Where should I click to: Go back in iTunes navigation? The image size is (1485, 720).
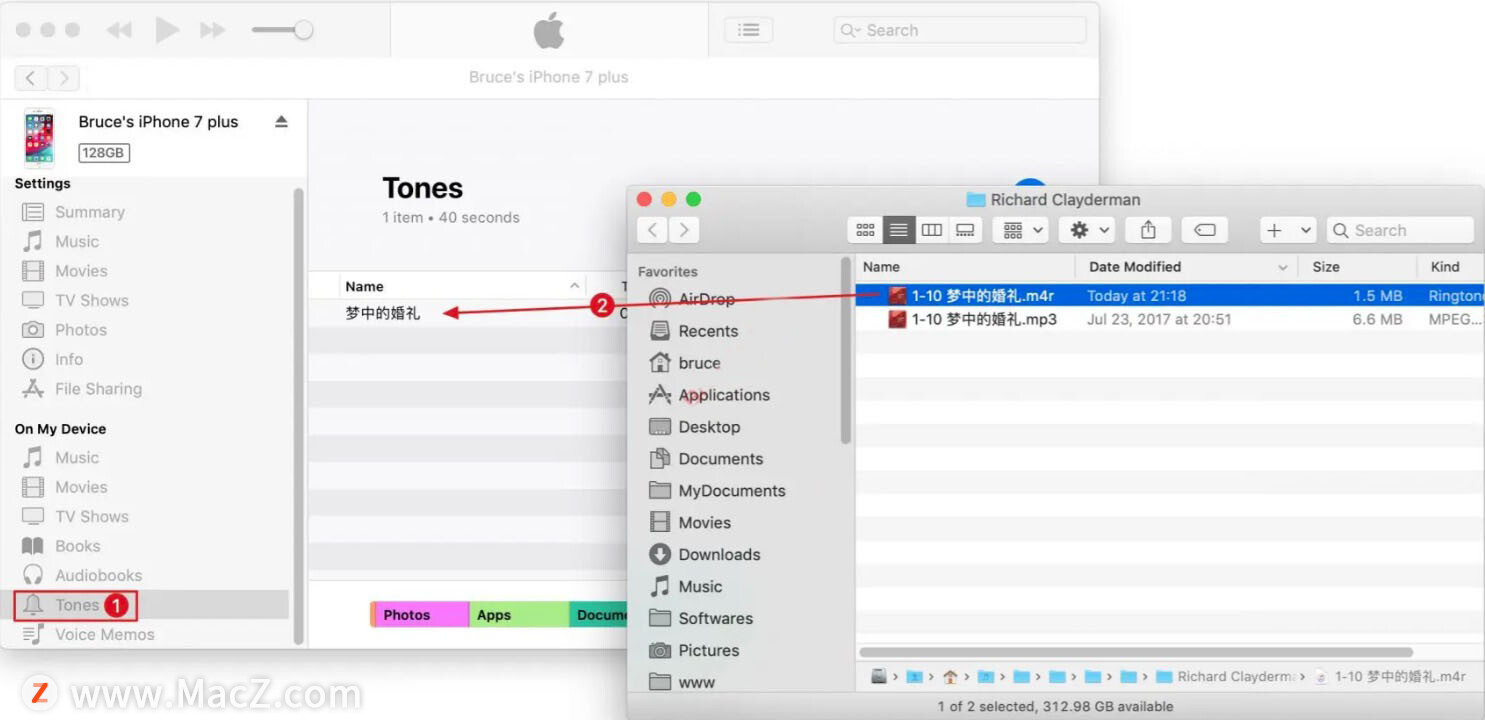pyautogui.click(x=31, y=77)
